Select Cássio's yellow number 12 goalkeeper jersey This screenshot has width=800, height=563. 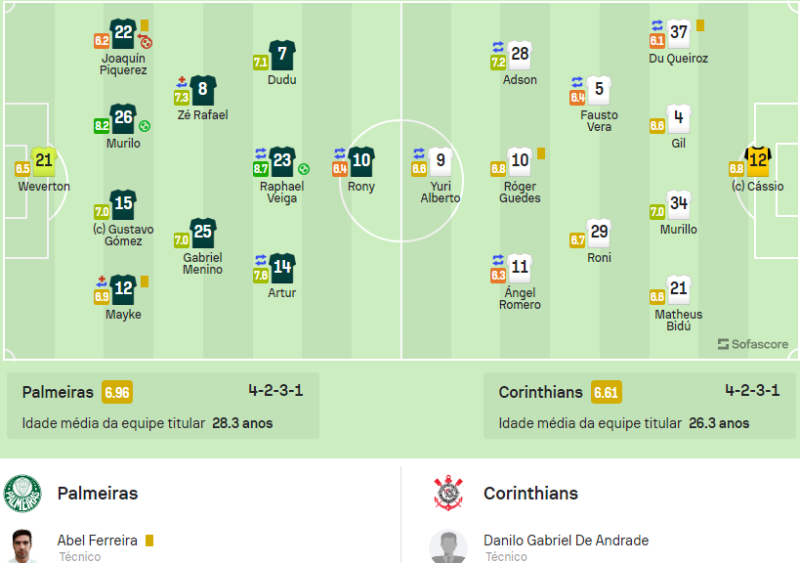tap(758, 160)
